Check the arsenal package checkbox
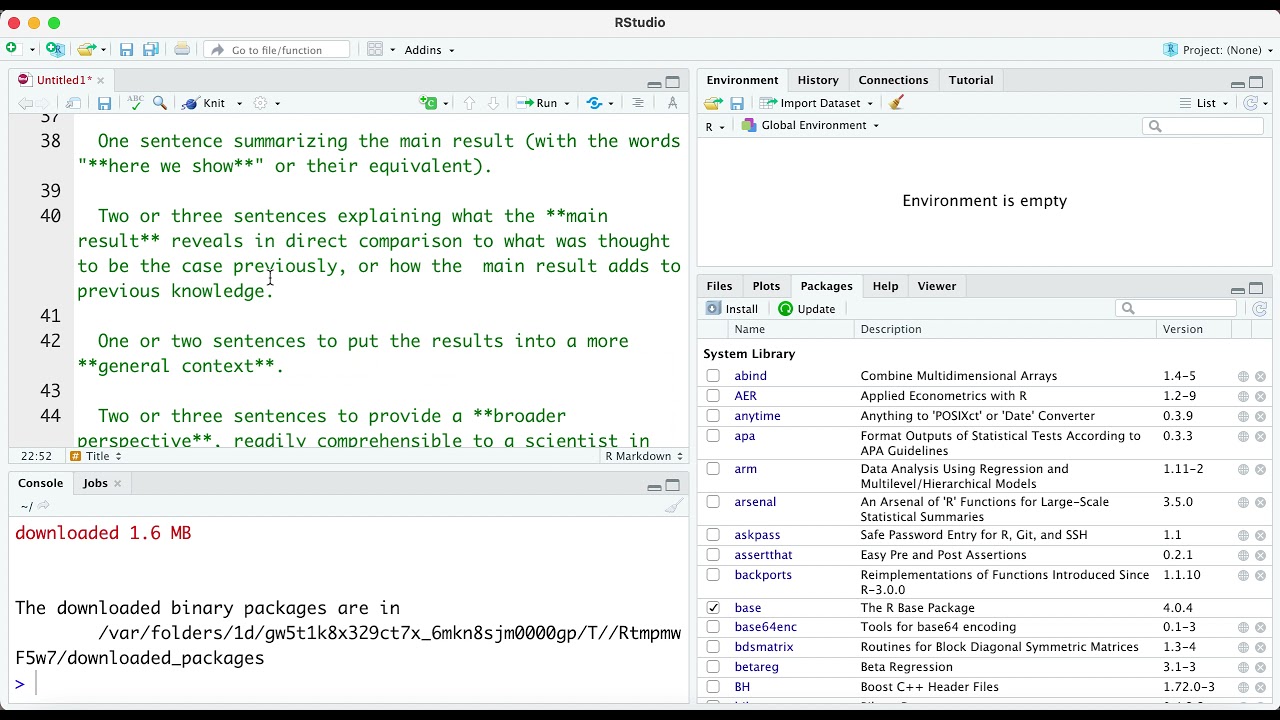1280x720 pixels. click(713, 502)
